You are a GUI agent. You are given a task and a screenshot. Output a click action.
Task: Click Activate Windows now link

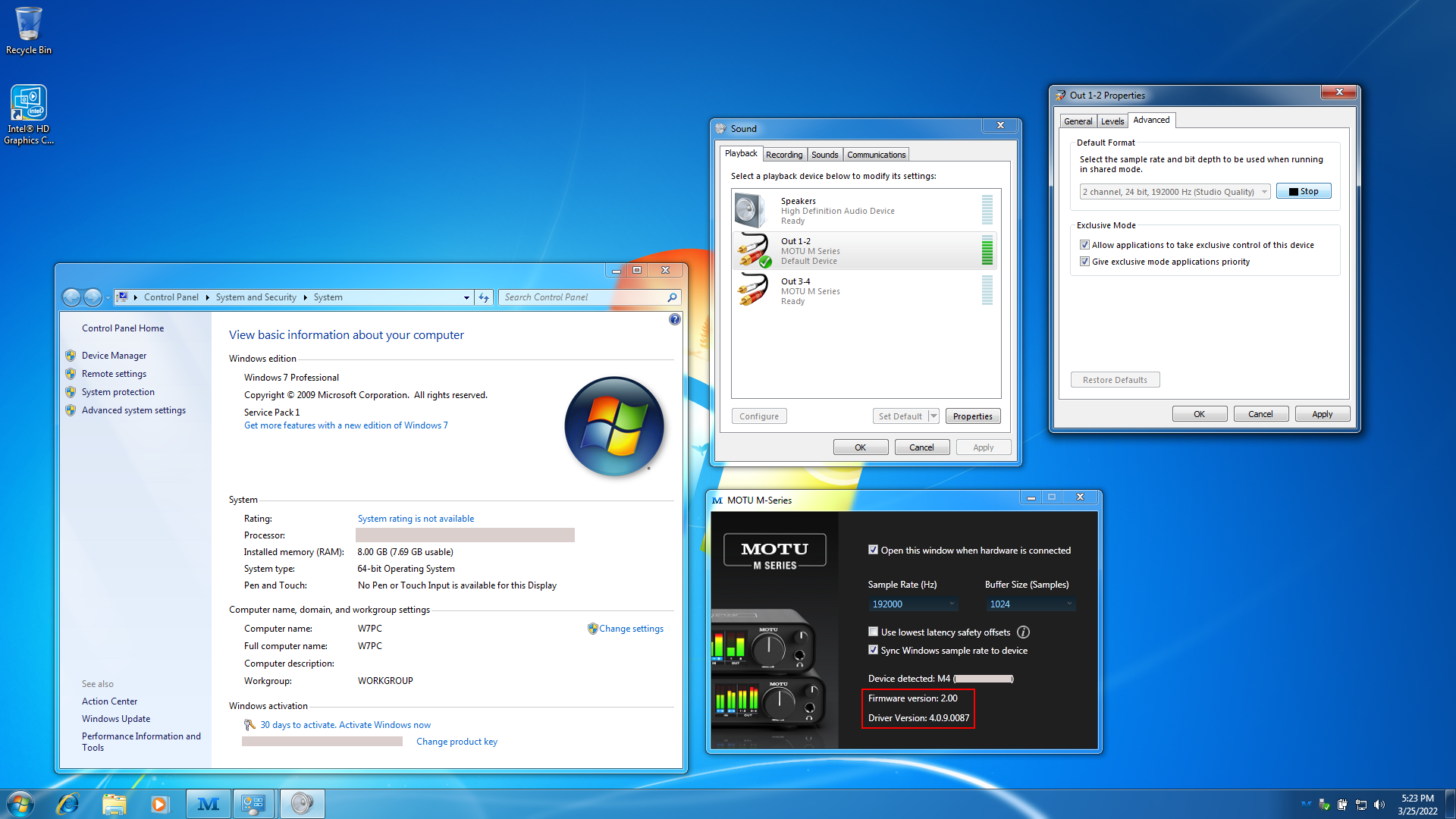[384, 725]
